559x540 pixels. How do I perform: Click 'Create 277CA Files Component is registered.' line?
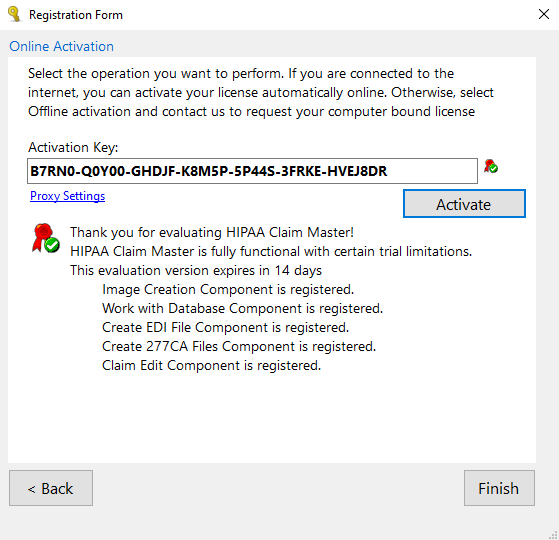click(x=239, y=346)
